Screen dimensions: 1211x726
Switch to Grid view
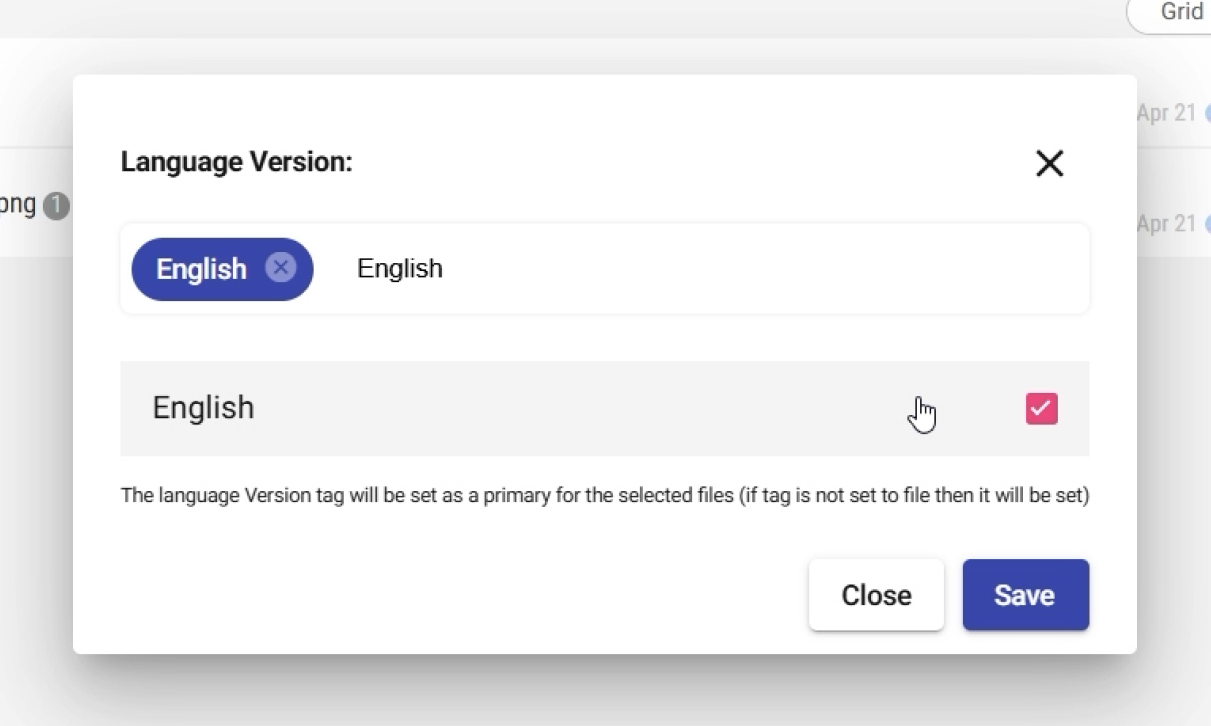pos(1181,12)
